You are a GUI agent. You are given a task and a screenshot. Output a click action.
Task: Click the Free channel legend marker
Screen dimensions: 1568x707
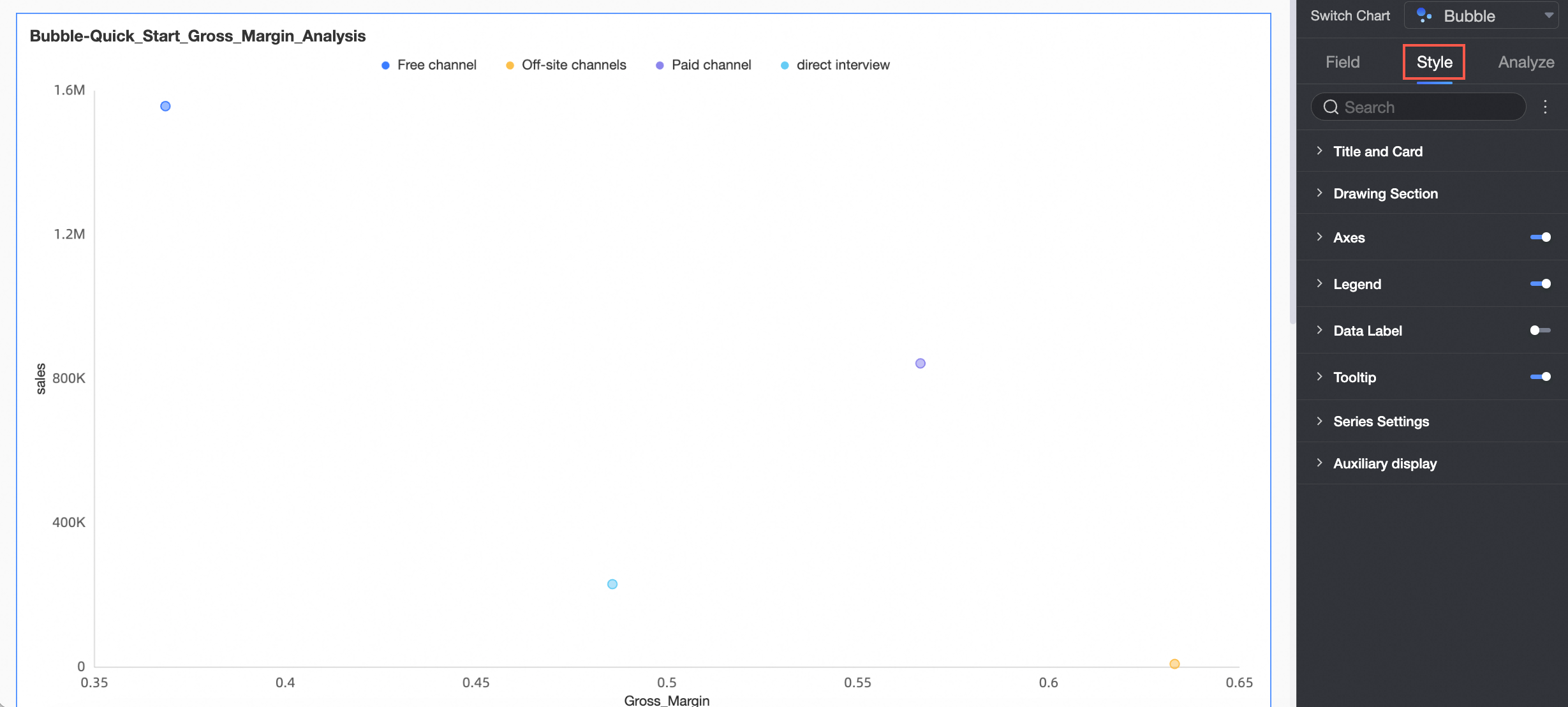pos(385,65)
